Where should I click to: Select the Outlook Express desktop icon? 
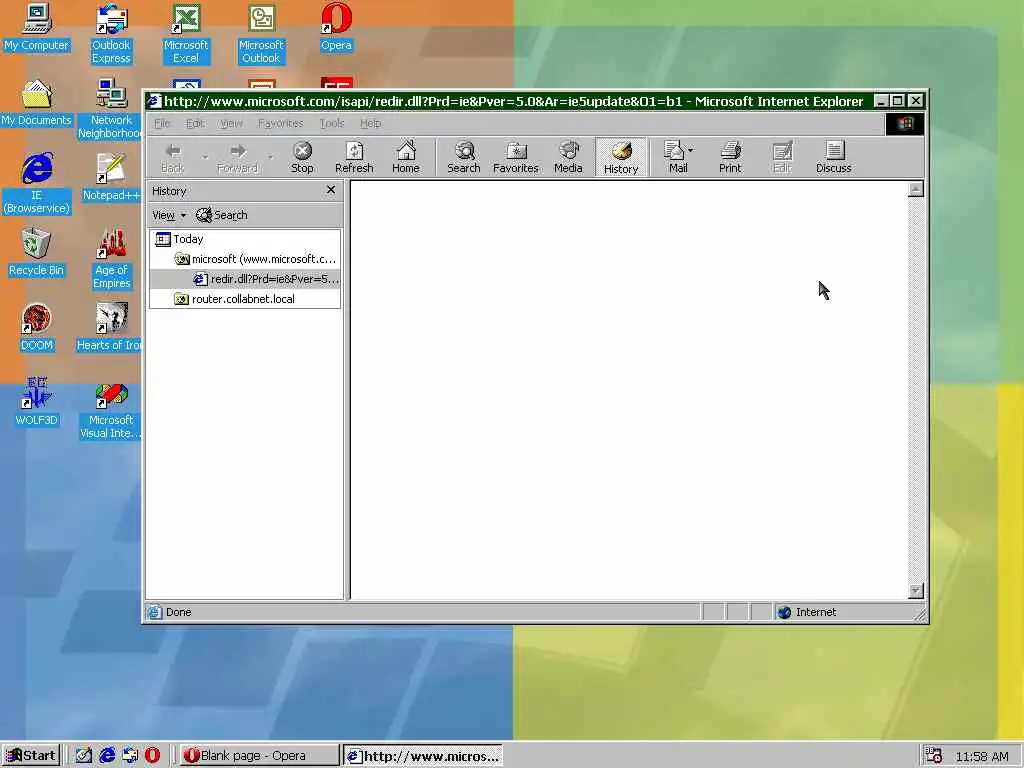[111, 34]
